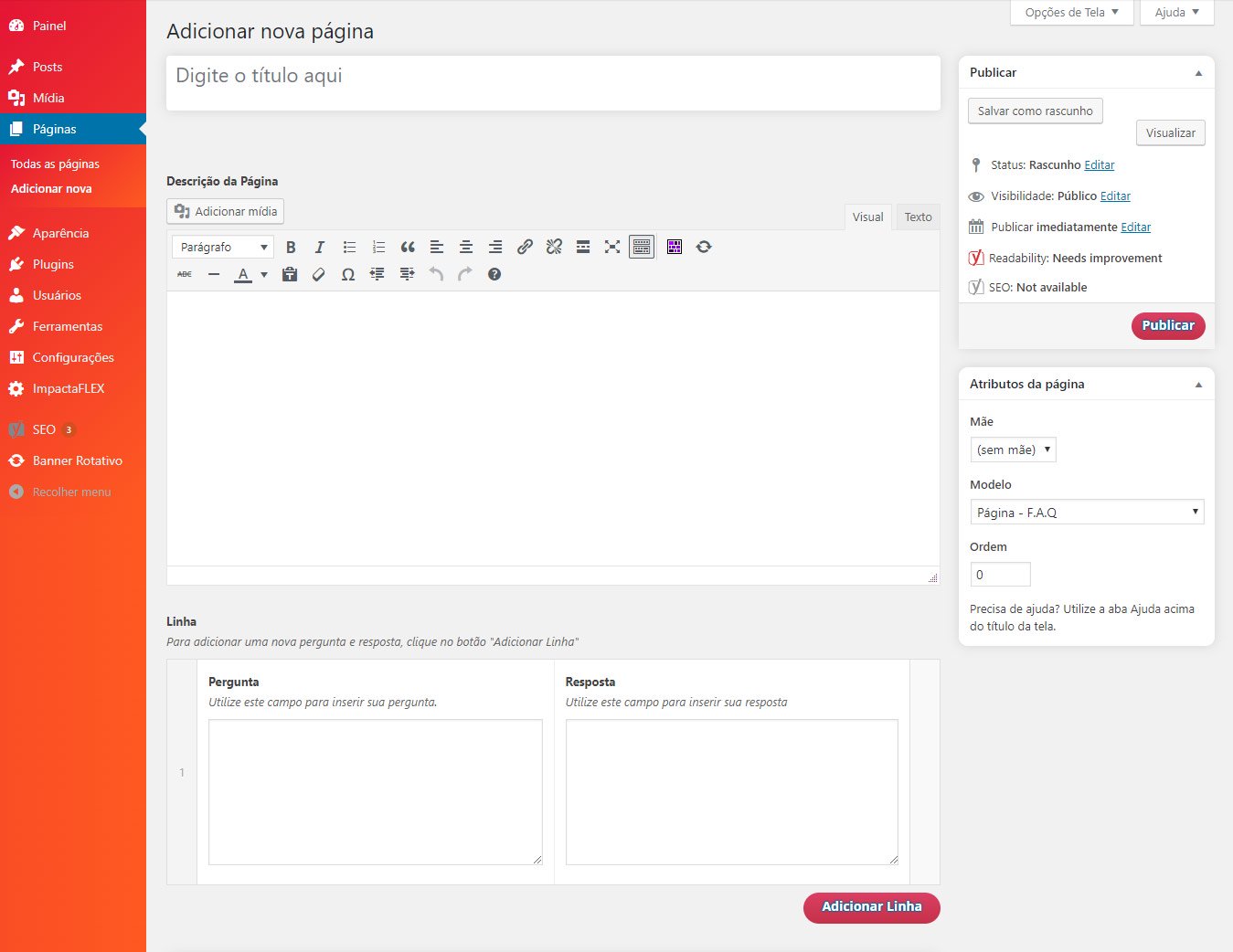Open the Modelo template dropdown
1233x952 pixels.
click(1087, 512)
